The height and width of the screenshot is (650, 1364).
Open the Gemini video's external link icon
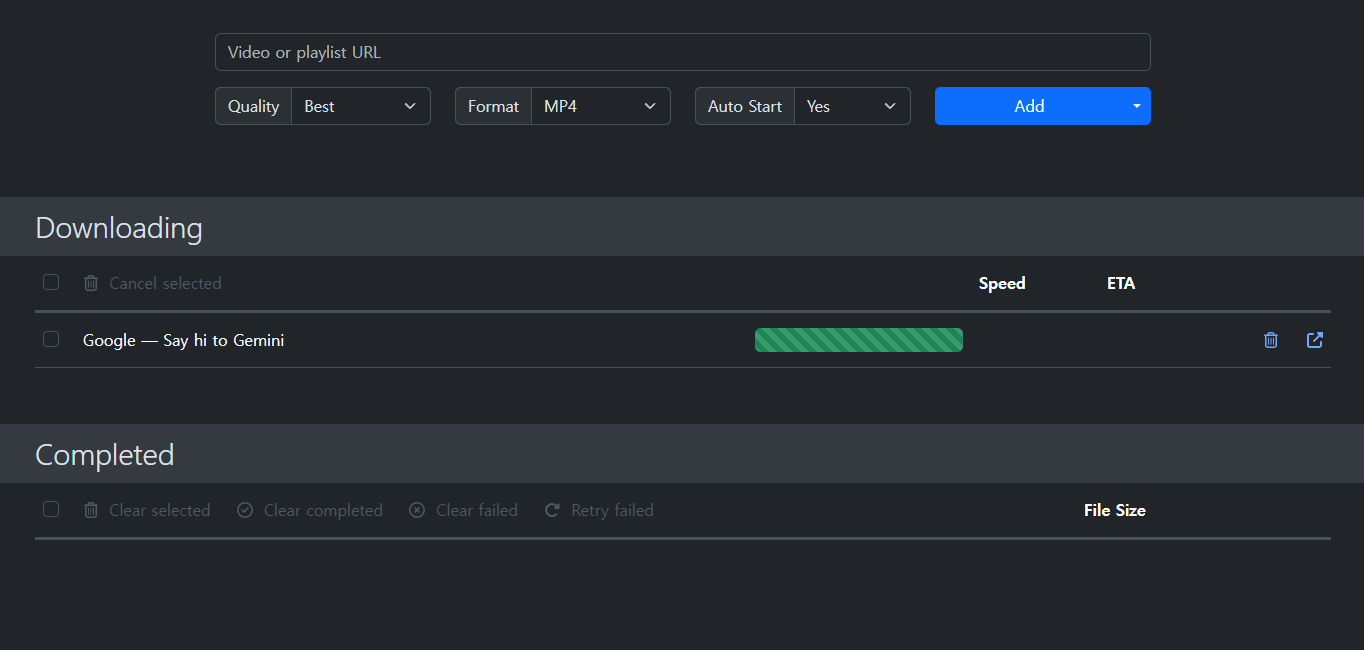1315,340
